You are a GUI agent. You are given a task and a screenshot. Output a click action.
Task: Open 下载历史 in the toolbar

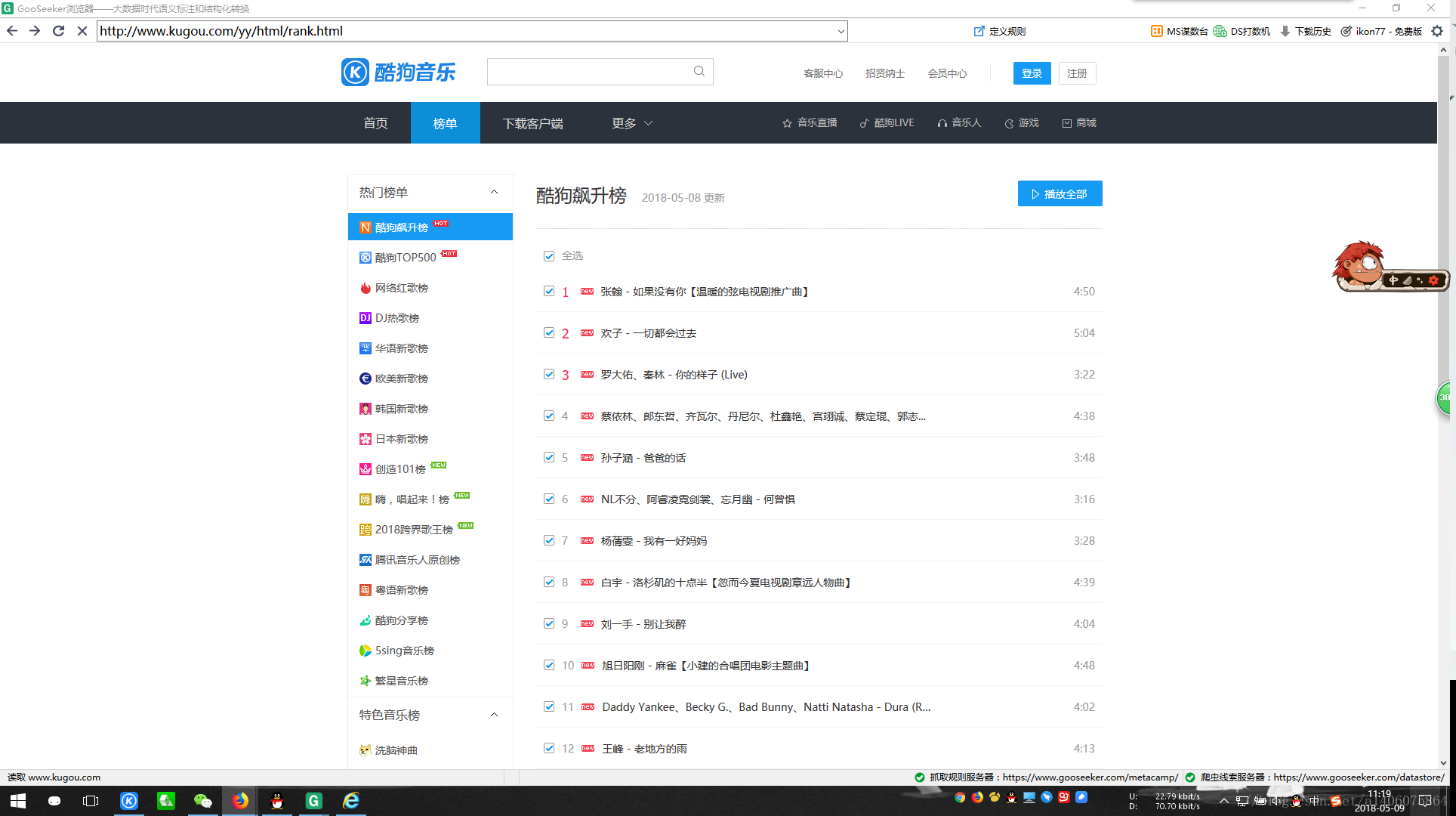click(1306, 31)
